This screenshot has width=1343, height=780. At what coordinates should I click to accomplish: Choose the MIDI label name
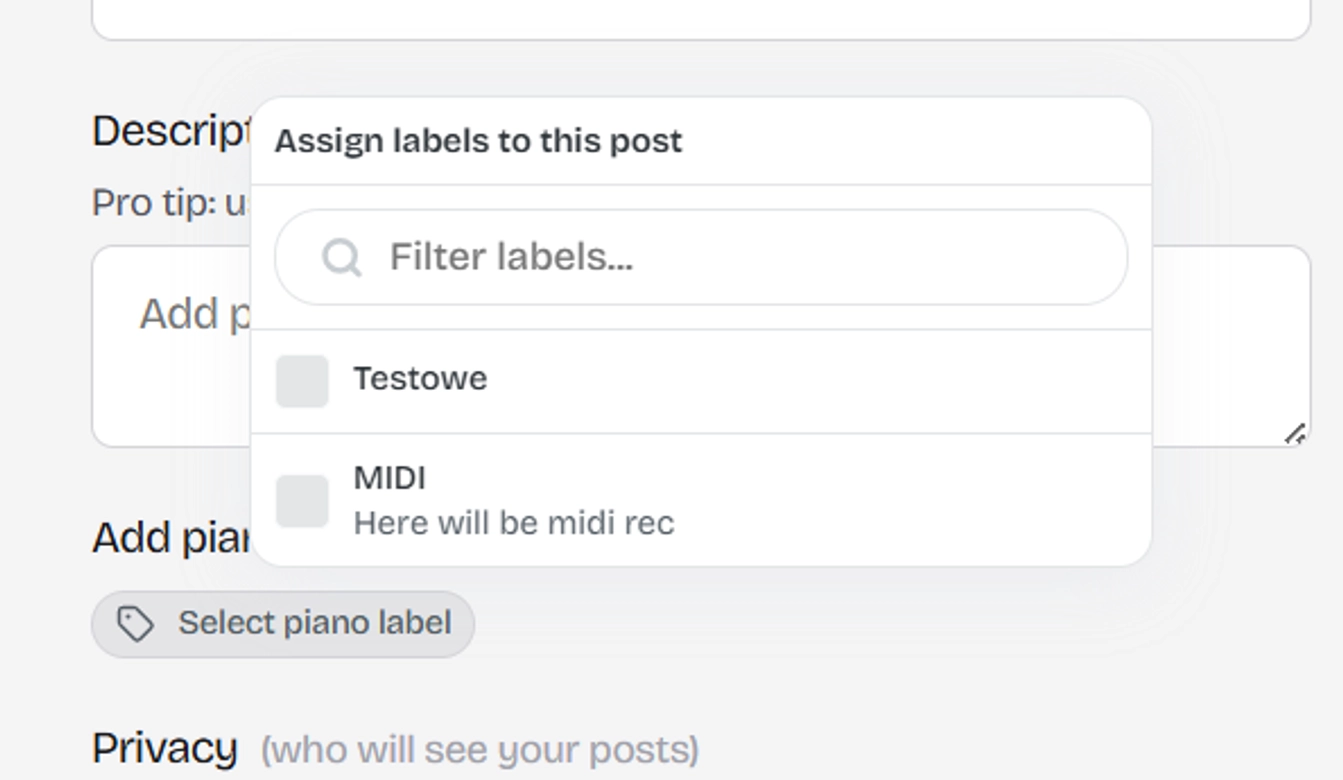(x=390, y=478)
